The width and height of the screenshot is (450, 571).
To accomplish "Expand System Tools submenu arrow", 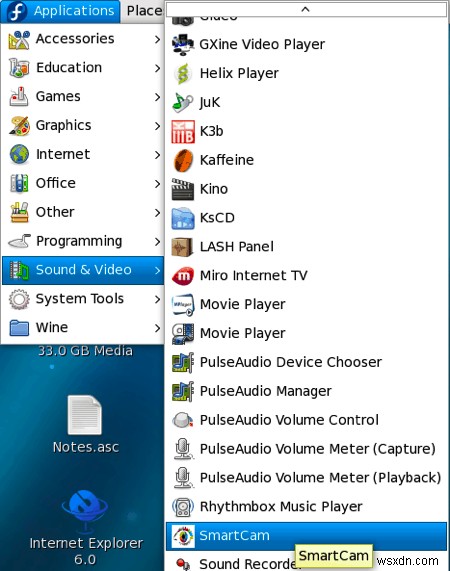I will (157, 299).
